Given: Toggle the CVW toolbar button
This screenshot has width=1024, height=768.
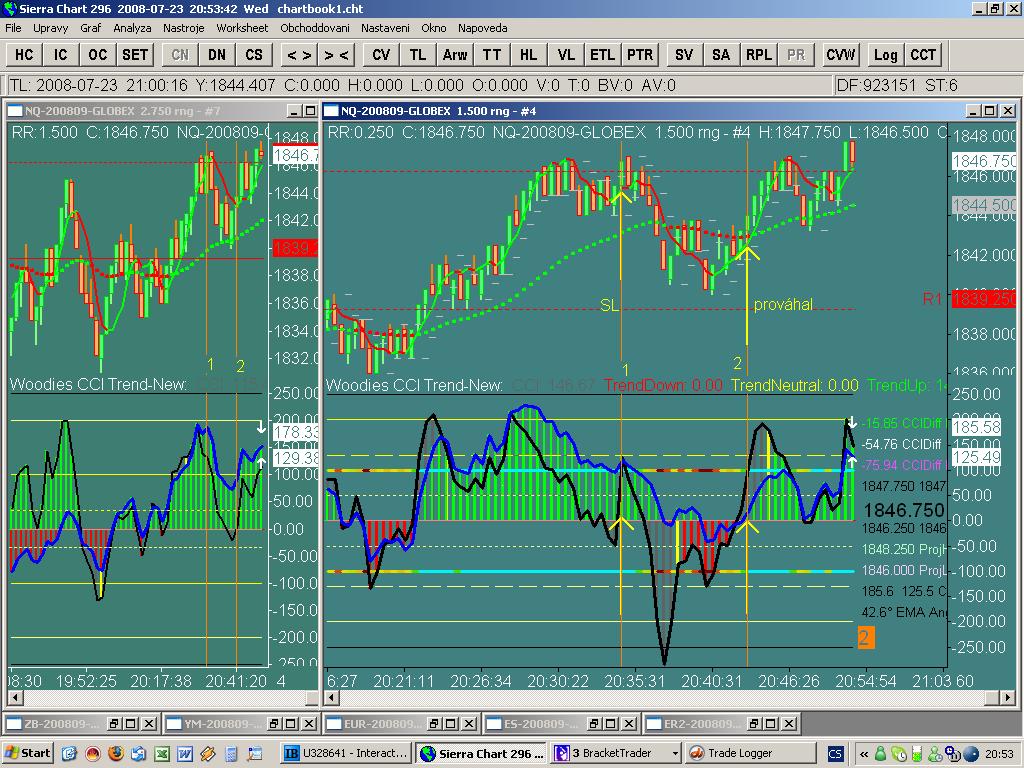Looking at the screenshot, I should pos(840,55).
